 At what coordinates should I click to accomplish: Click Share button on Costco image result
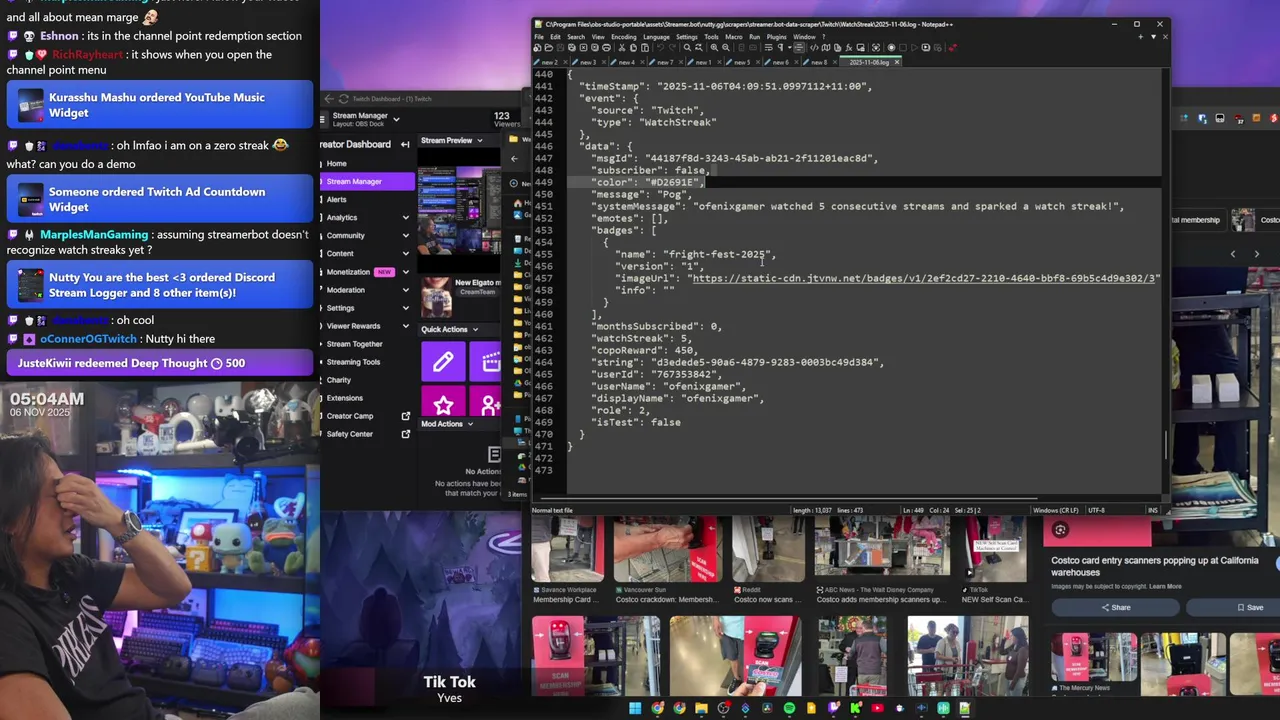(1116, 607)
